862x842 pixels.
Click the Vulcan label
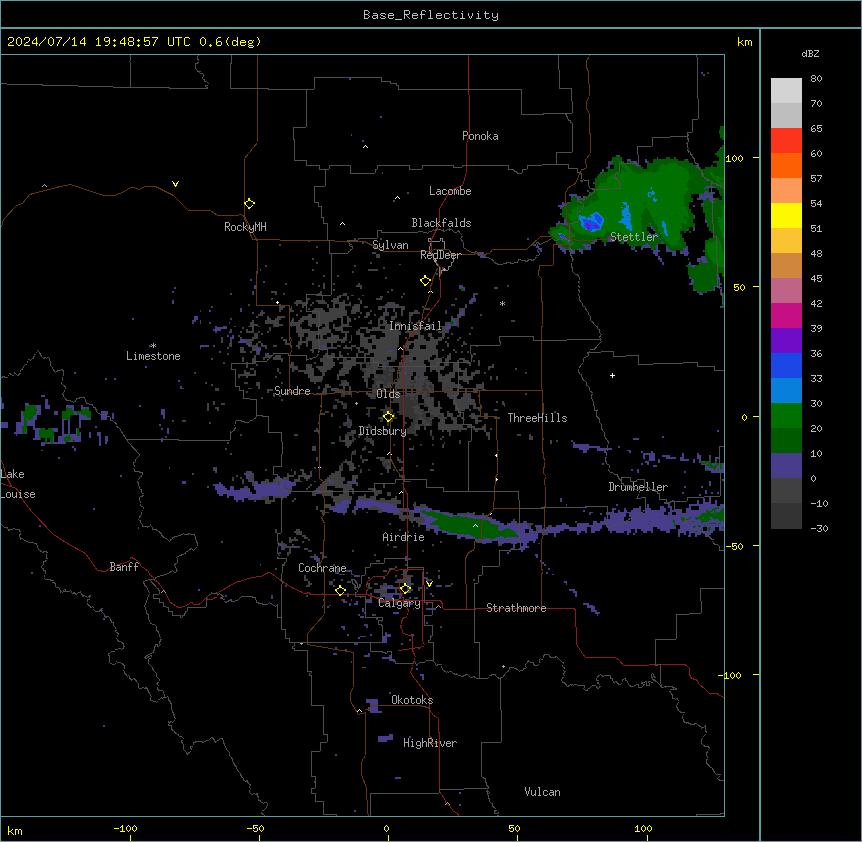point(542,792)
